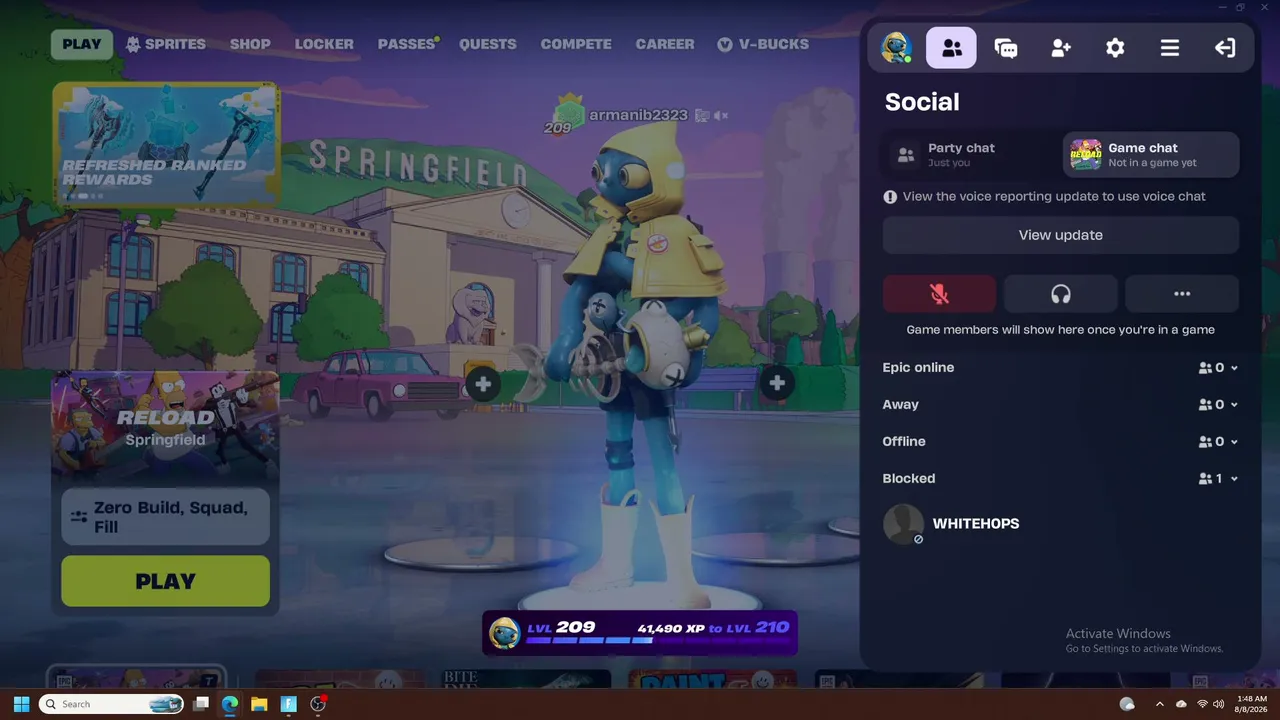Click the armanib2323 player name
Image resolution: width=1280 pixels, height=720 pixels.
pyautogui.click(x=638, y=115)
